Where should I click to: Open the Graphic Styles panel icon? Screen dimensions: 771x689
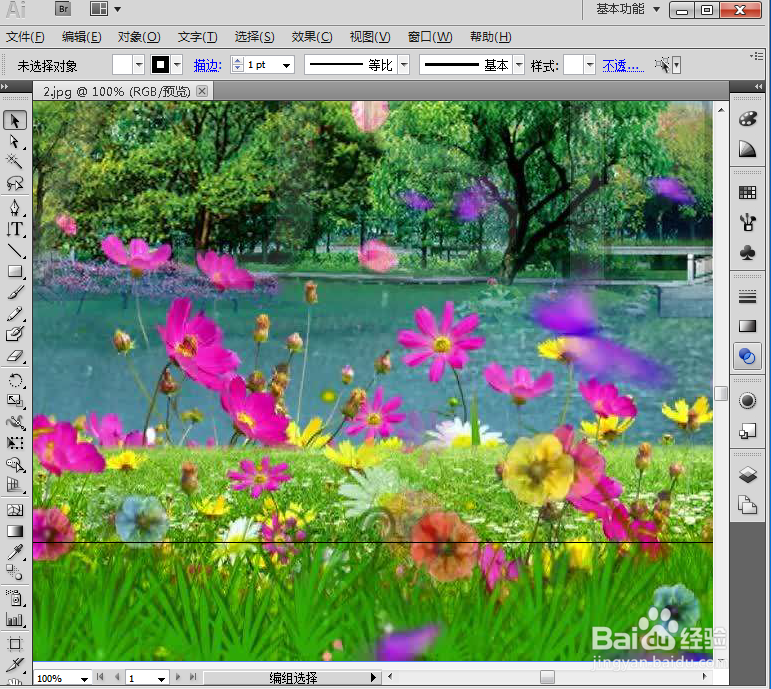pos(747,431)
